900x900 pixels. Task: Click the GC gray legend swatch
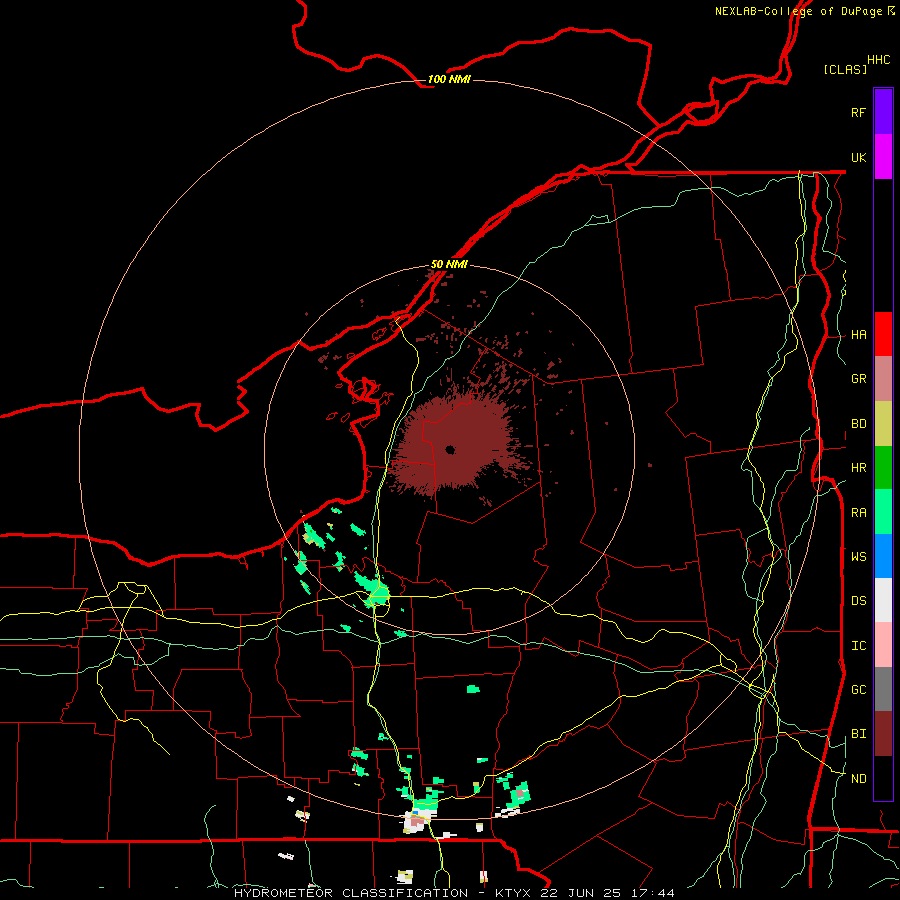883,689
